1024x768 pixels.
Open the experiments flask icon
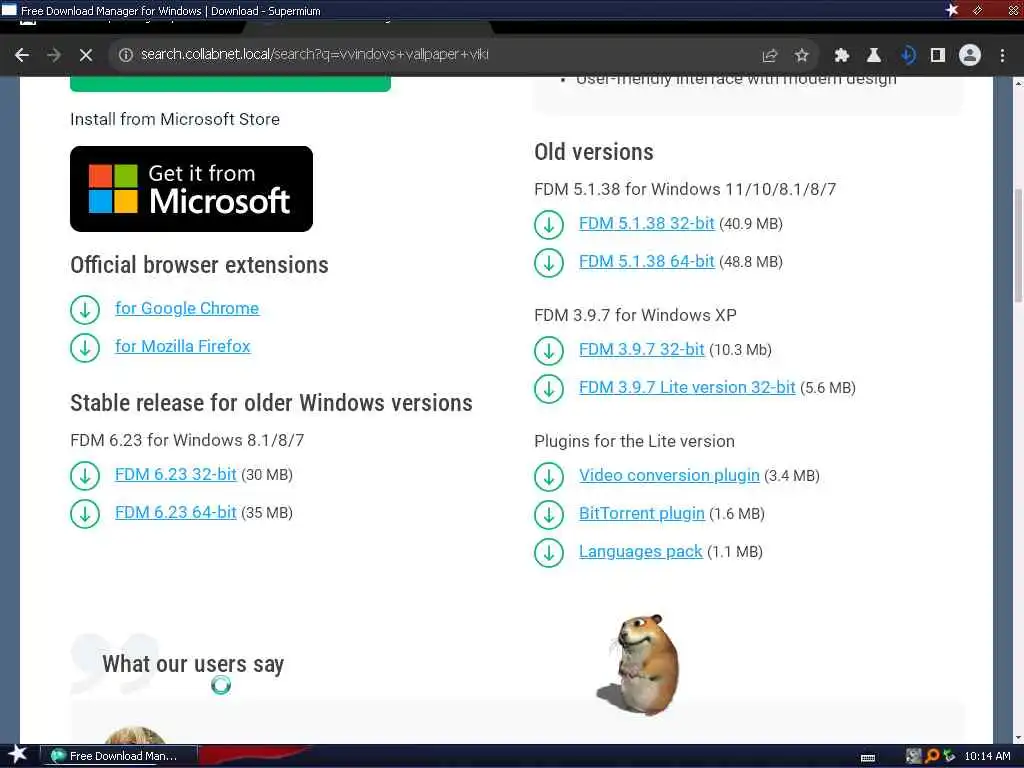tap(874, 56)
